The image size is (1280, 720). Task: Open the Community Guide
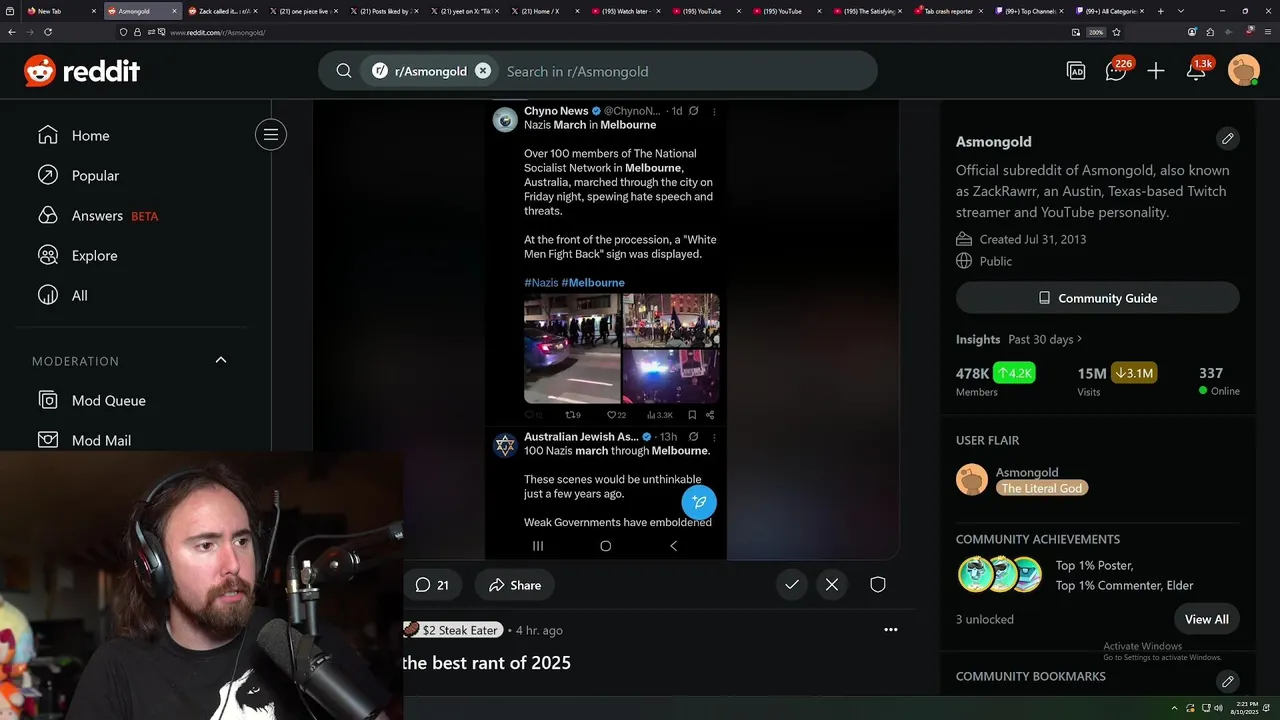[x=1098, y=298]
